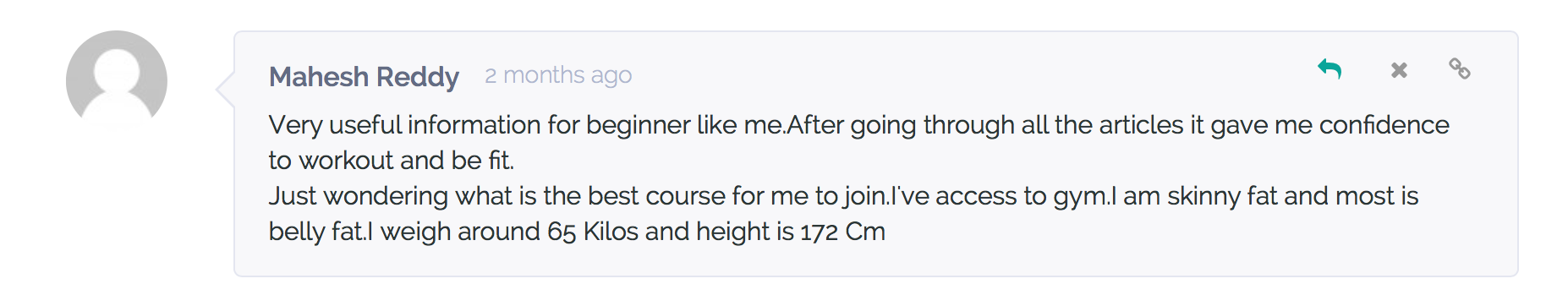Copy the comment permalink via the chain icon

[x=1459, y=68]
